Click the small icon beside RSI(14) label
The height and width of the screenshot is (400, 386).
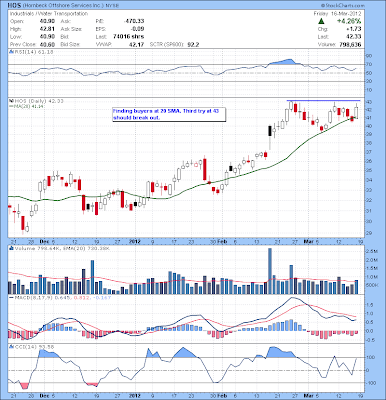[x=11, y=52]
